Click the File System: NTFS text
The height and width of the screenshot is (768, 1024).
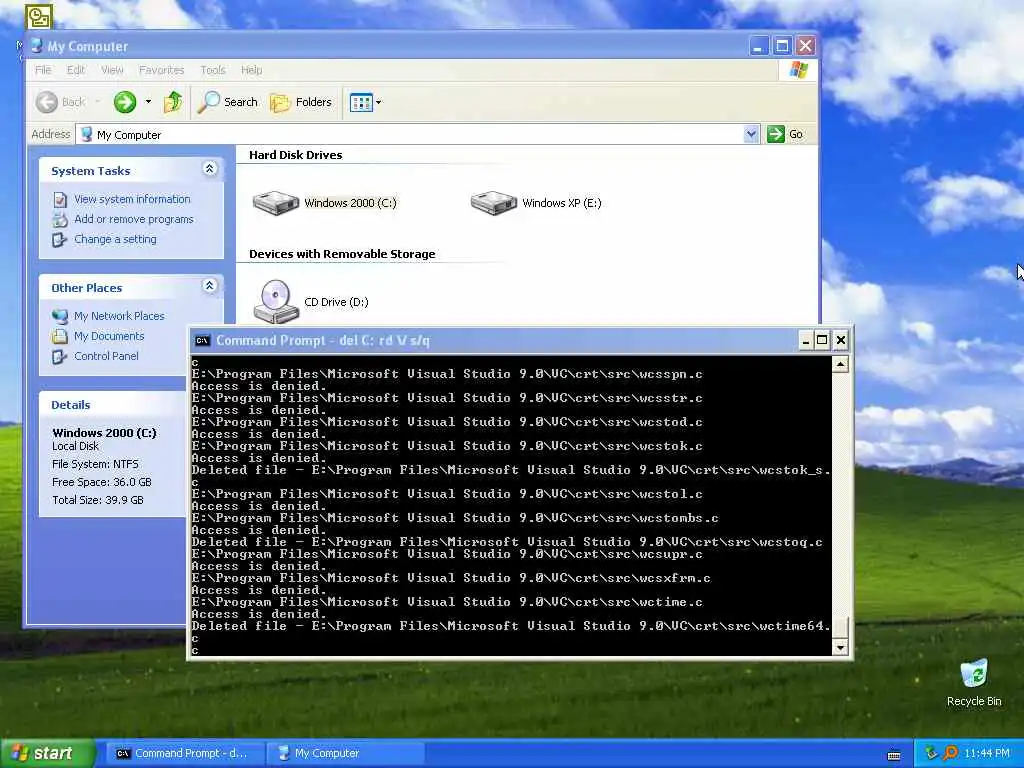point(95,464)
